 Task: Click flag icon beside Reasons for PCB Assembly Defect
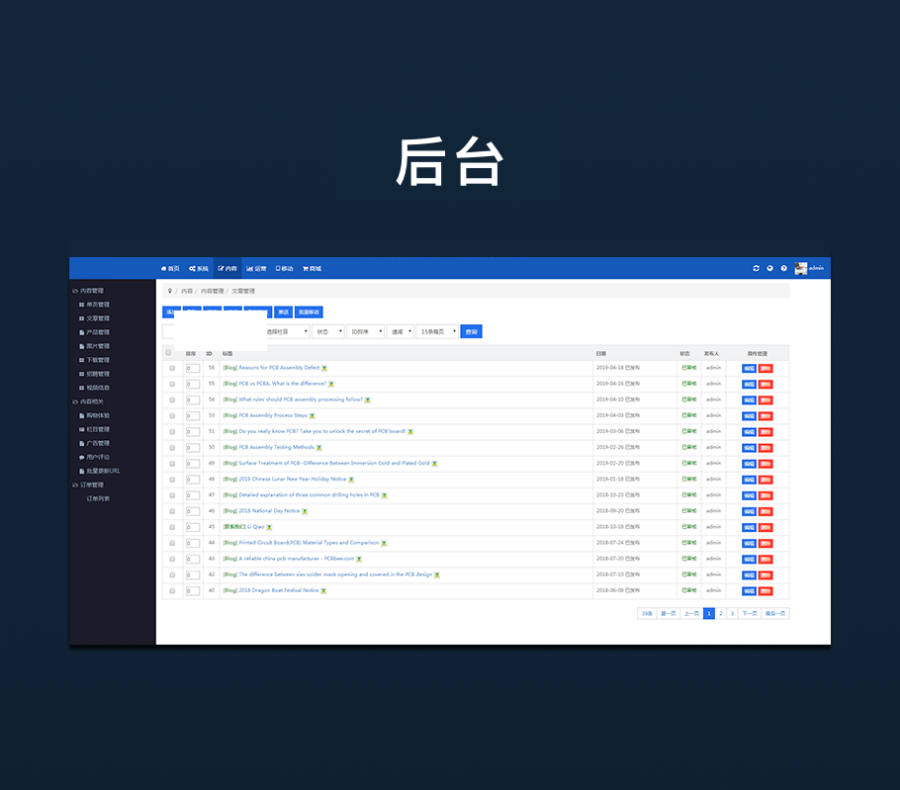324,368
